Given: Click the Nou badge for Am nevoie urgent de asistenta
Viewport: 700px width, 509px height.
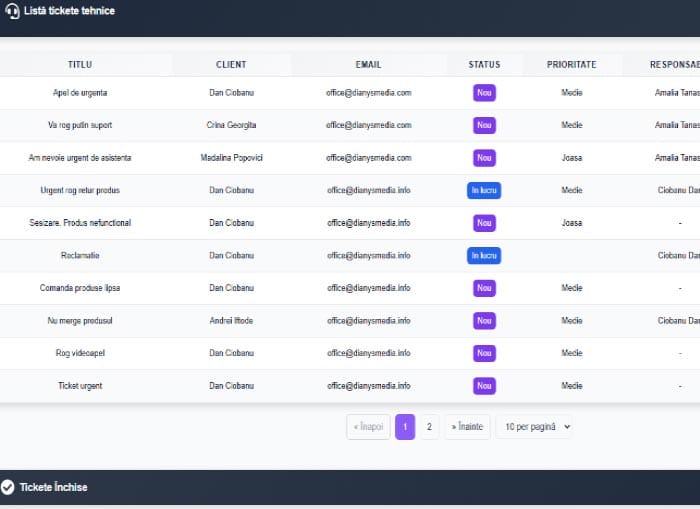Looking at the screenshot, I should tap(484, 158).
